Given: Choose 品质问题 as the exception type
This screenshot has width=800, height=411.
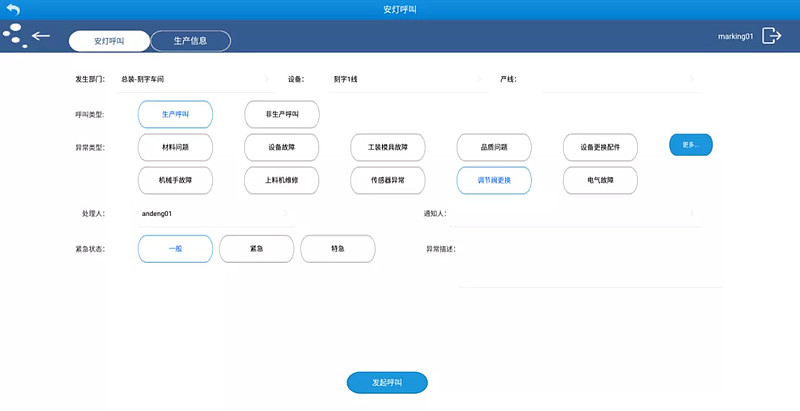Looking at the screenshot, I should 494,147.
